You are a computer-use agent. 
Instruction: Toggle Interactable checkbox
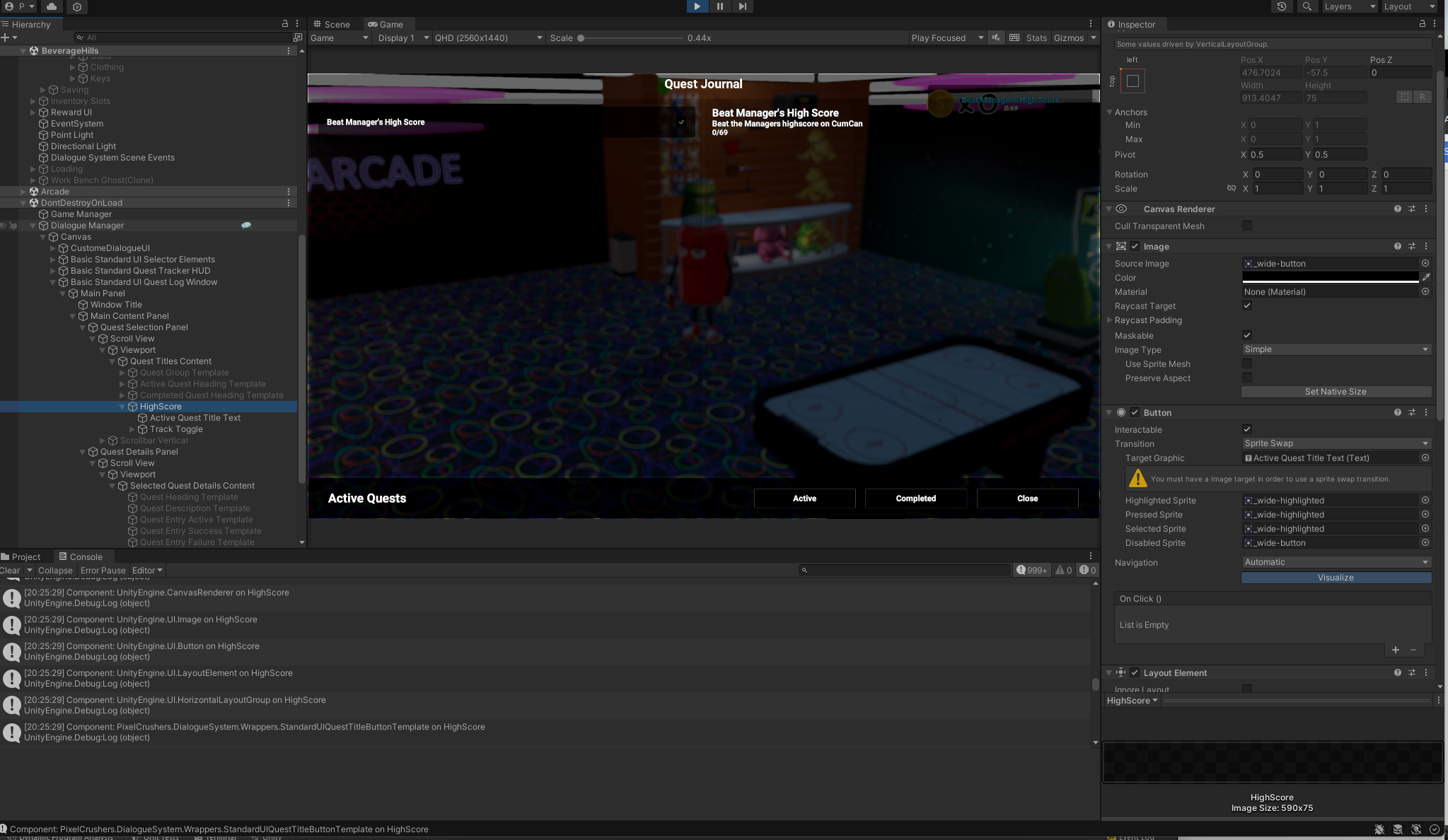click(x=1247, y=430)
